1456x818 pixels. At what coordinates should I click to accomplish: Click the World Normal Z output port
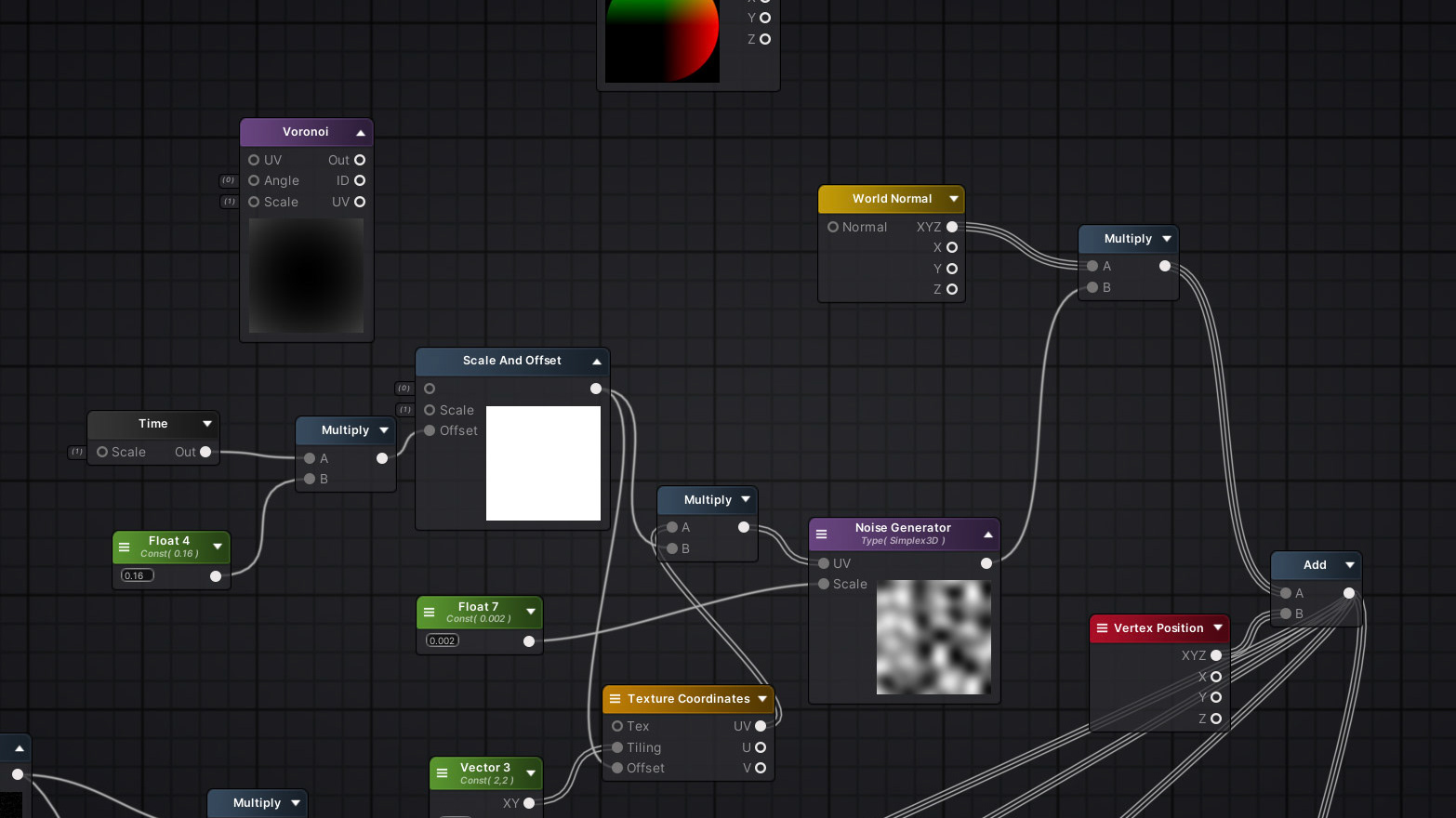[x=952, y=289]
